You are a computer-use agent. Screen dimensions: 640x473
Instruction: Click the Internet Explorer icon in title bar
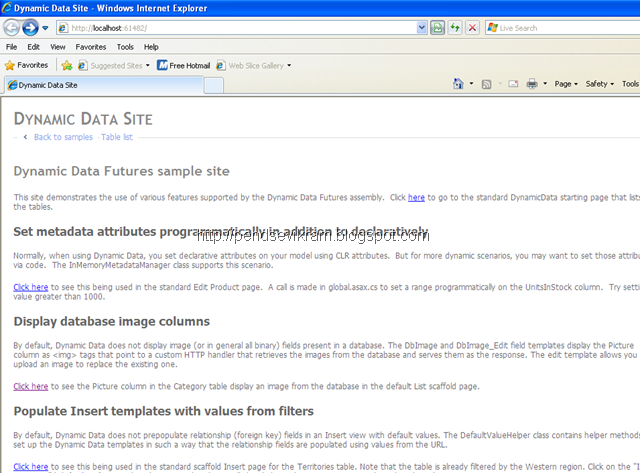(x=7, y=8)
